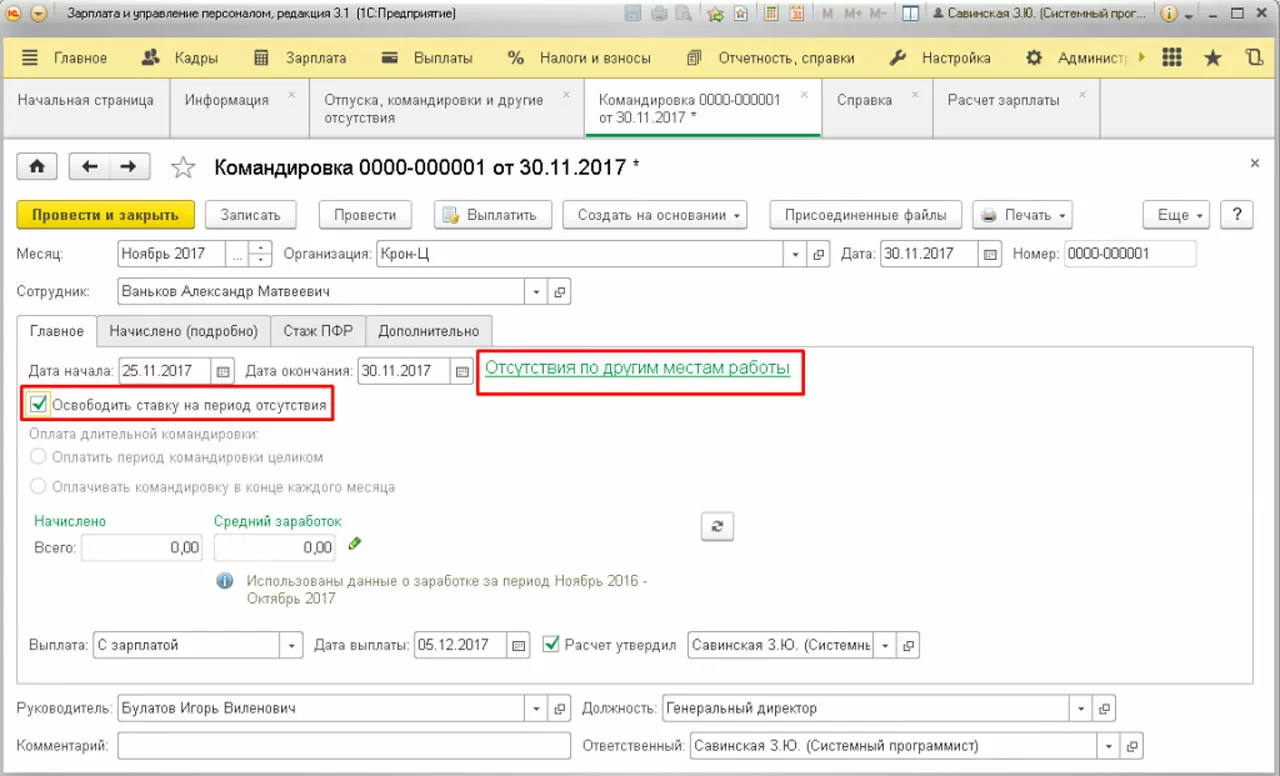Click the 1C application logo icon
The image size is (1280, 776).
click(x=14, y=14)
